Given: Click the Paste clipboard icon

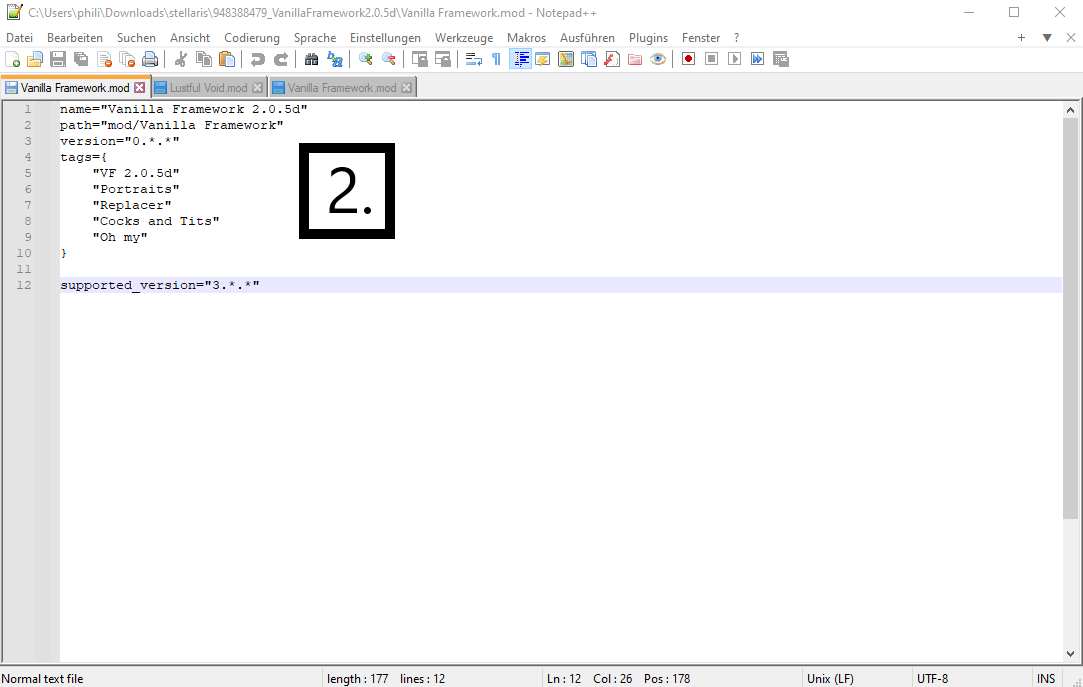Looking at the screenshot, I should point(227,59).
